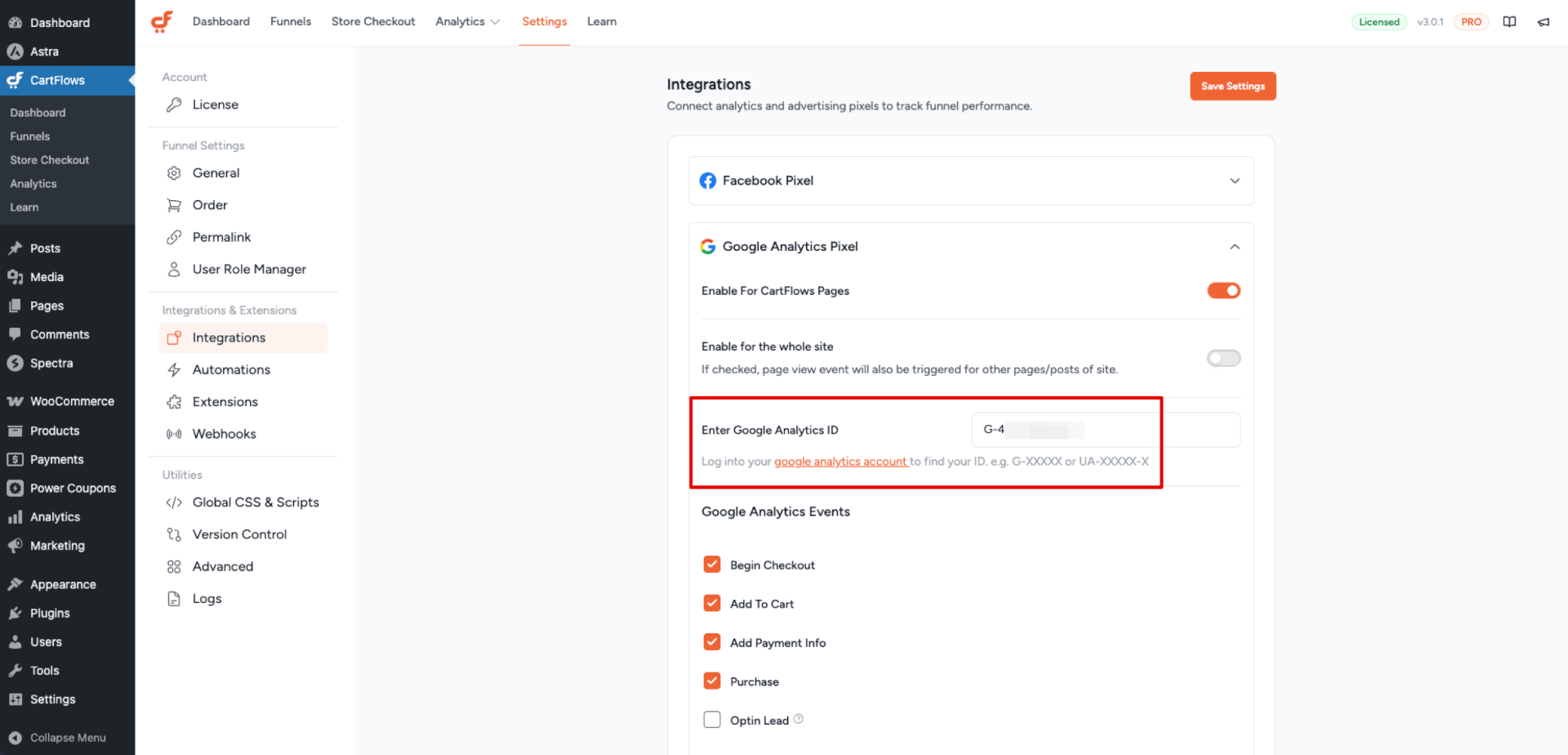The width and height of the screenshot is (1568, 755).
Task: Click Collapse Menu in WordPress sidebar
Action: [68, 737]
